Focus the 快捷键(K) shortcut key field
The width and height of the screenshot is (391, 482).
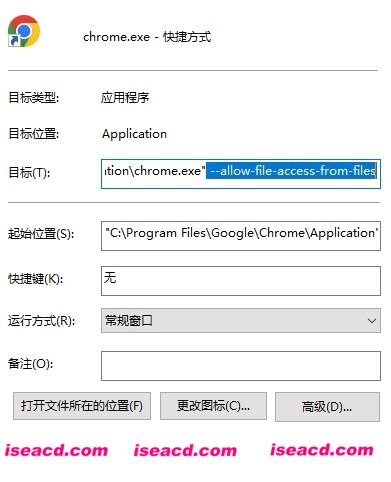[x=241, y=281]
